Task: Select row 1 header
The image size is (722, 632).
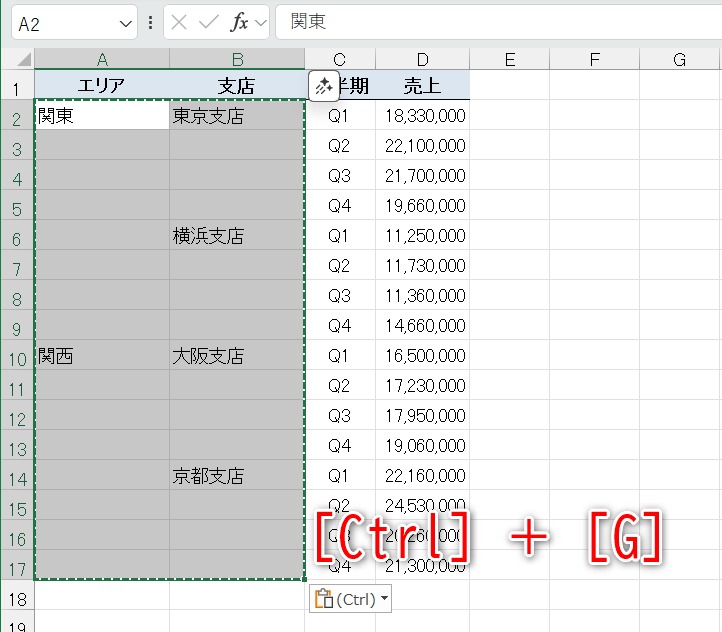Action: [17, 86]
